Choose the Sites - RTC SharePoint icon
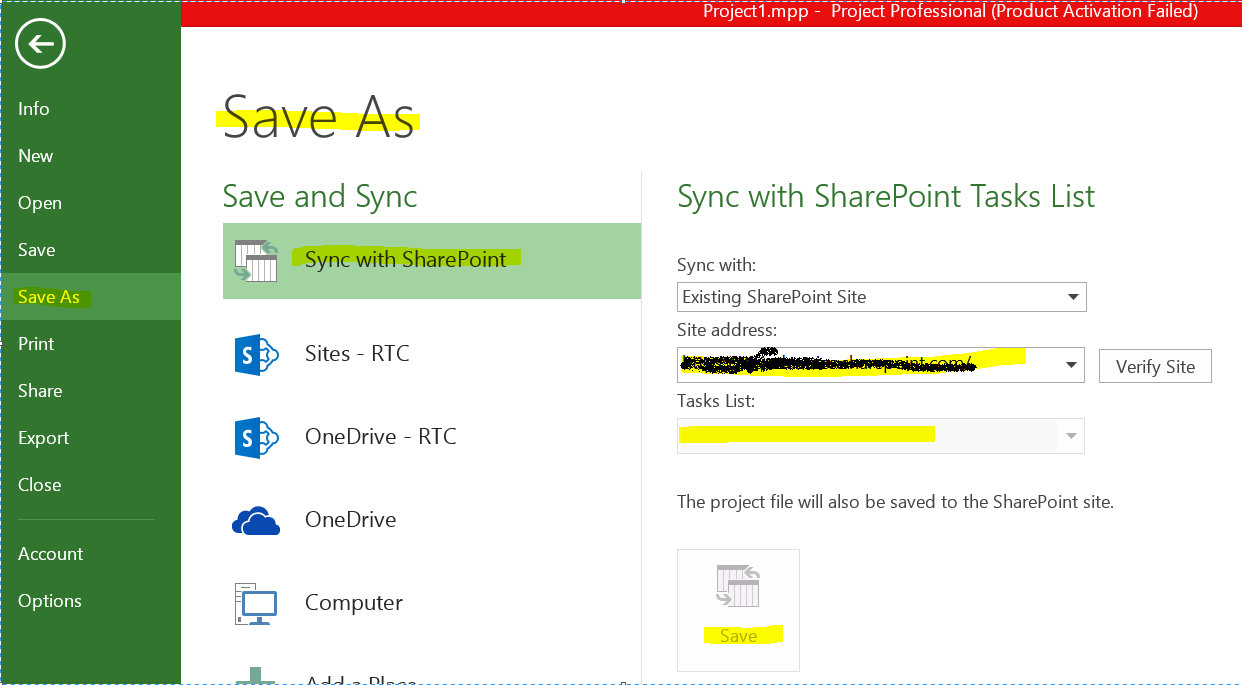This screenshot has height=685, width=1242. (x=256, y=354)
